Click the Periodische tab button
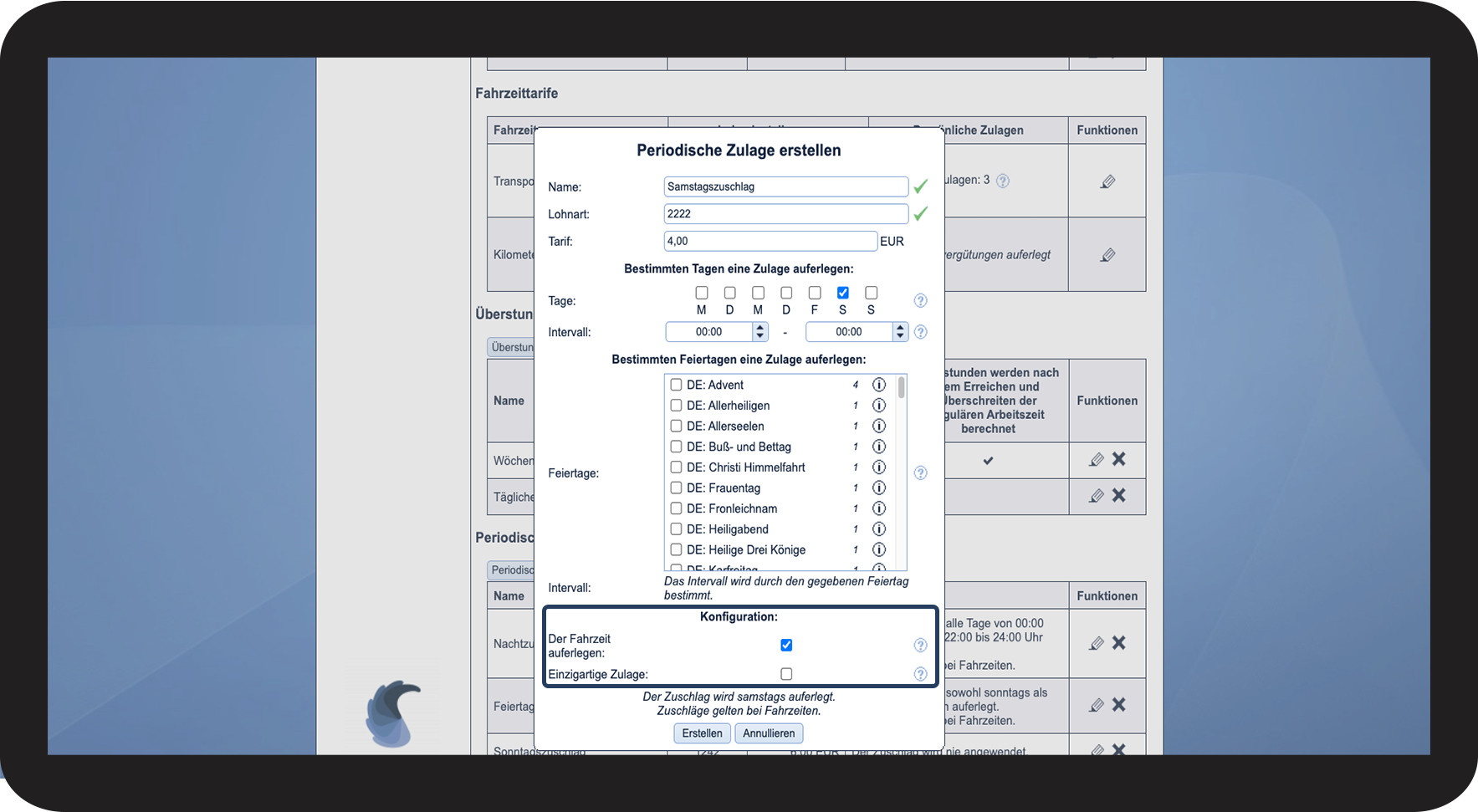This screenshot has height=812, width=1478. 511,570
